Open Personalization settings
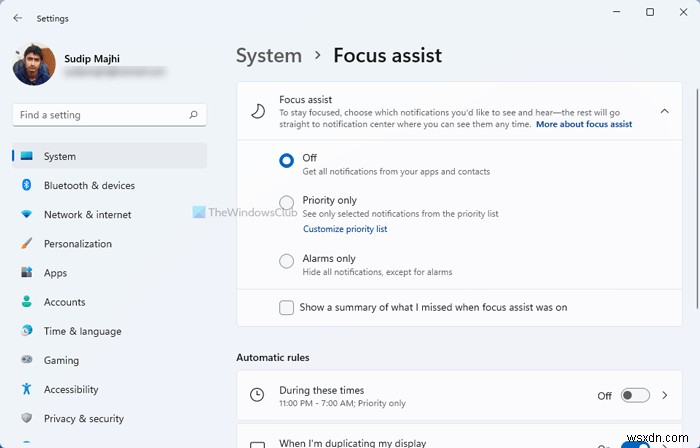 click(109, 243)
